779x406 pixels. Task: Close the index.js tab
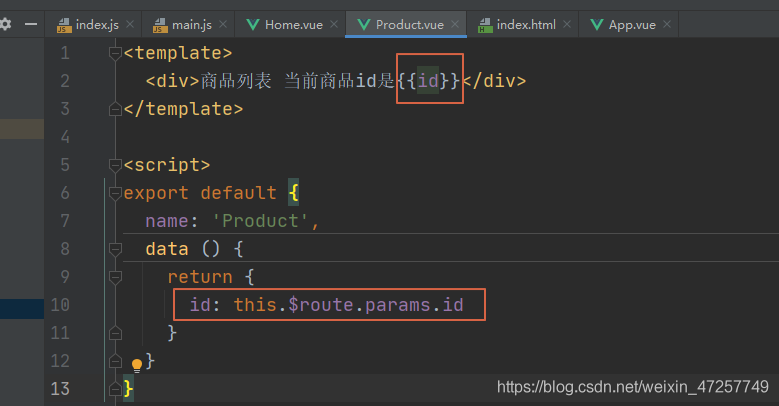[130, 24]
